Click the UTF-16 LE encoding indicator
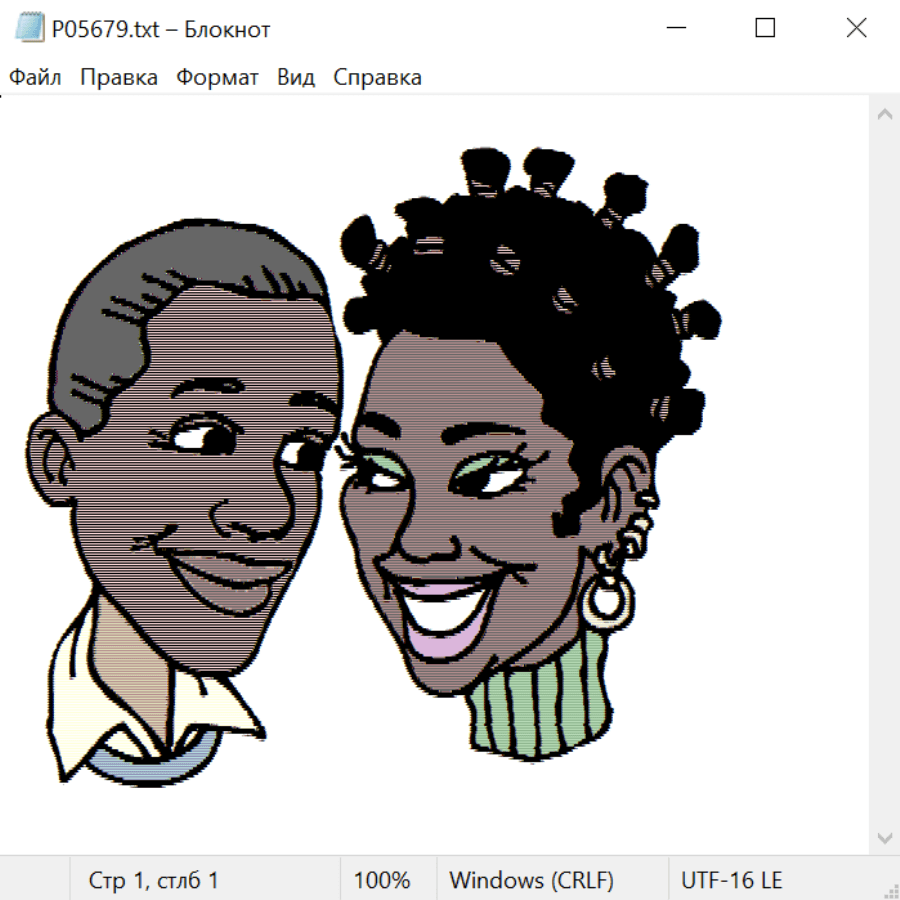Screen dimensions: 900x900 (731, 880)
